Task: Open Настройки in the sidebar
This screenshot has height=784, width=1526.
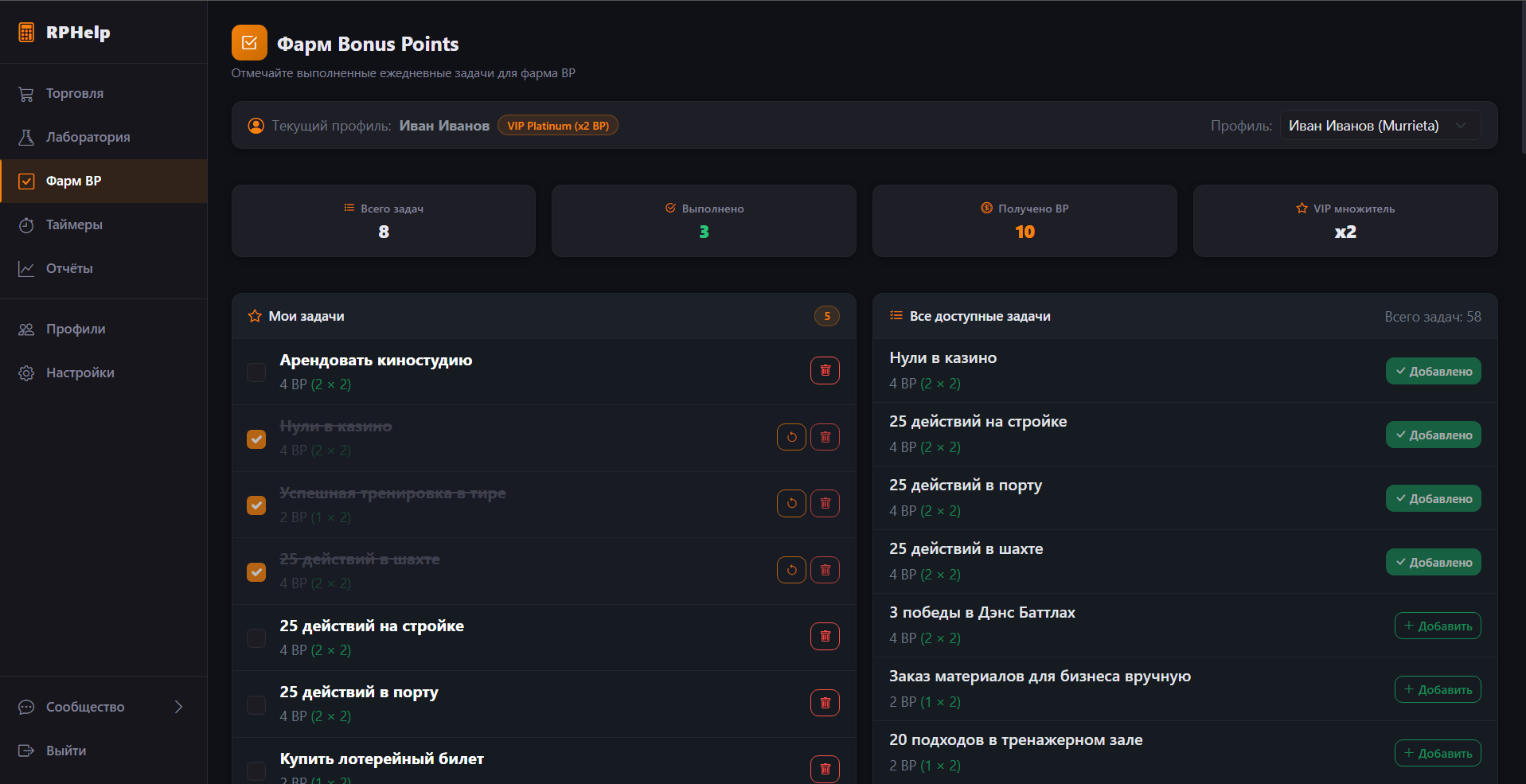Action: tap(103, 372)
